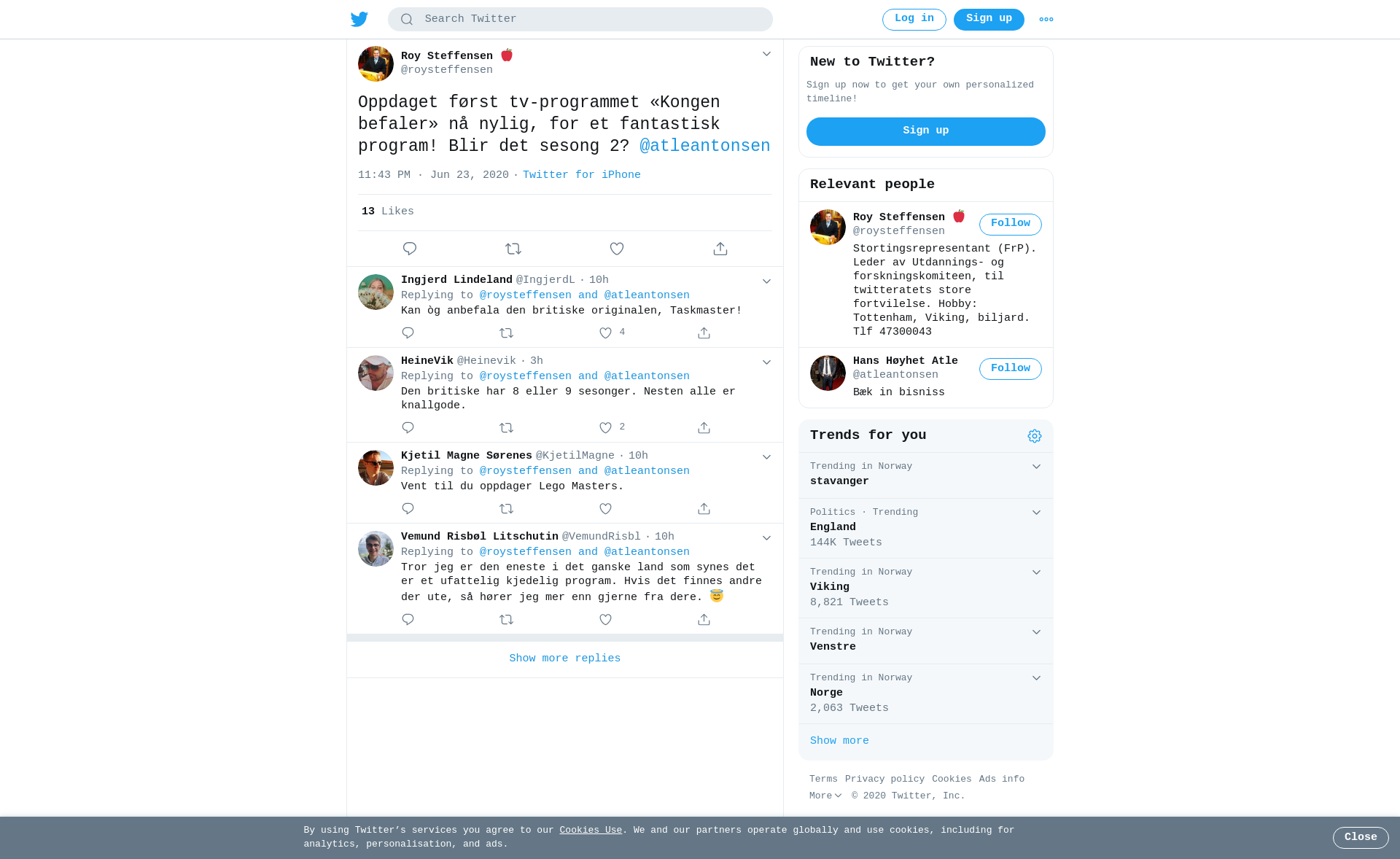Open chevron menu on HeineVik's reply
Screen dimensions: 1400x859
tap(766, 362)
